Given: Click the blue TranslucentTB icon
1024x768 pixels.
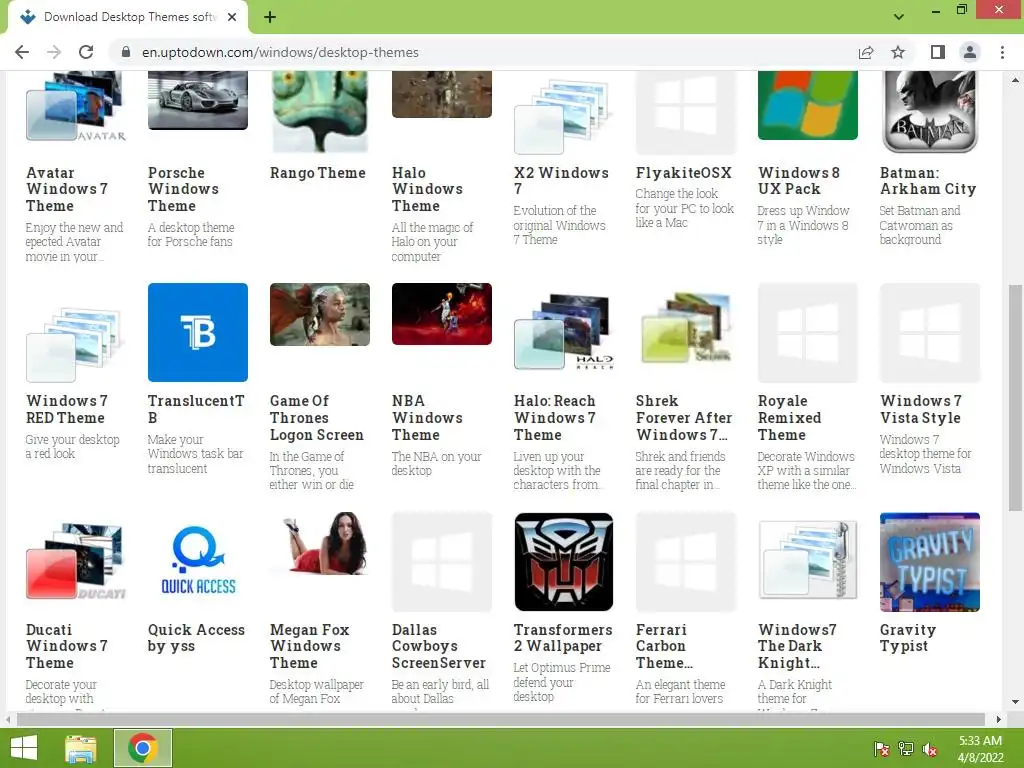Looking at the screenshot, I should pyautogui.click(x=198, y=332).
